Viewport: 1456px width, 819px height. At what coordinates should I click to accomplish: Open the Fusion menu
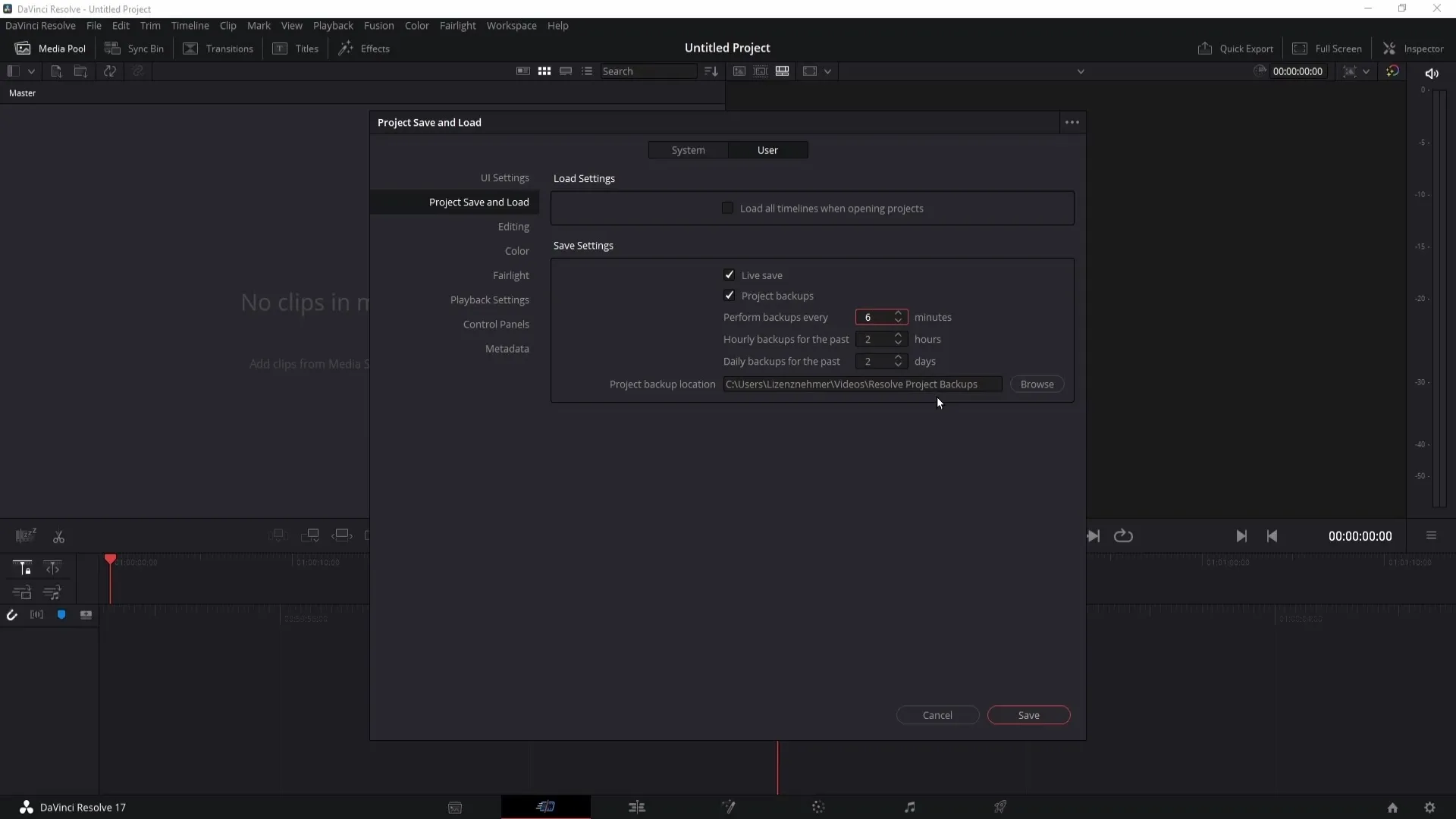tap(379, 25)
